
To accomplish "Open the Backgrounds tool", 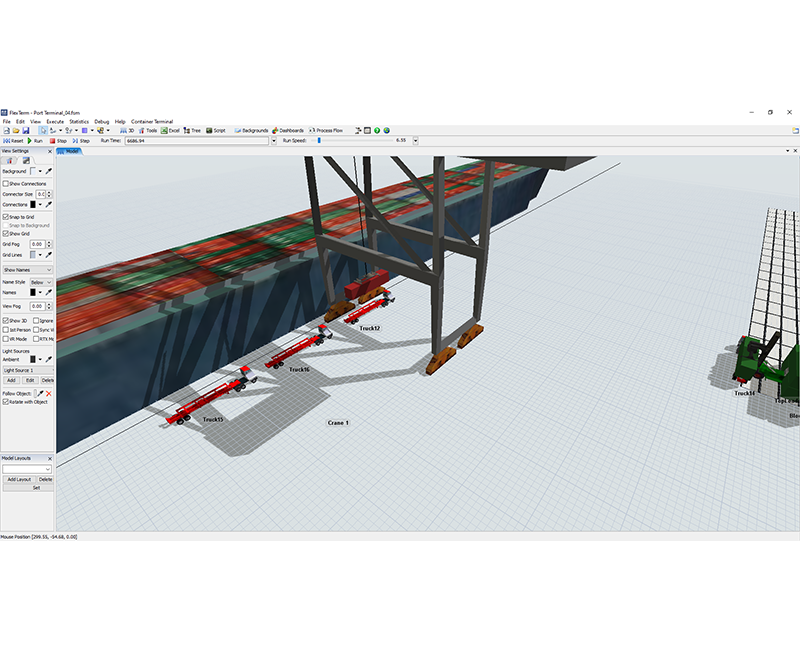I will [x=251, y=131].
